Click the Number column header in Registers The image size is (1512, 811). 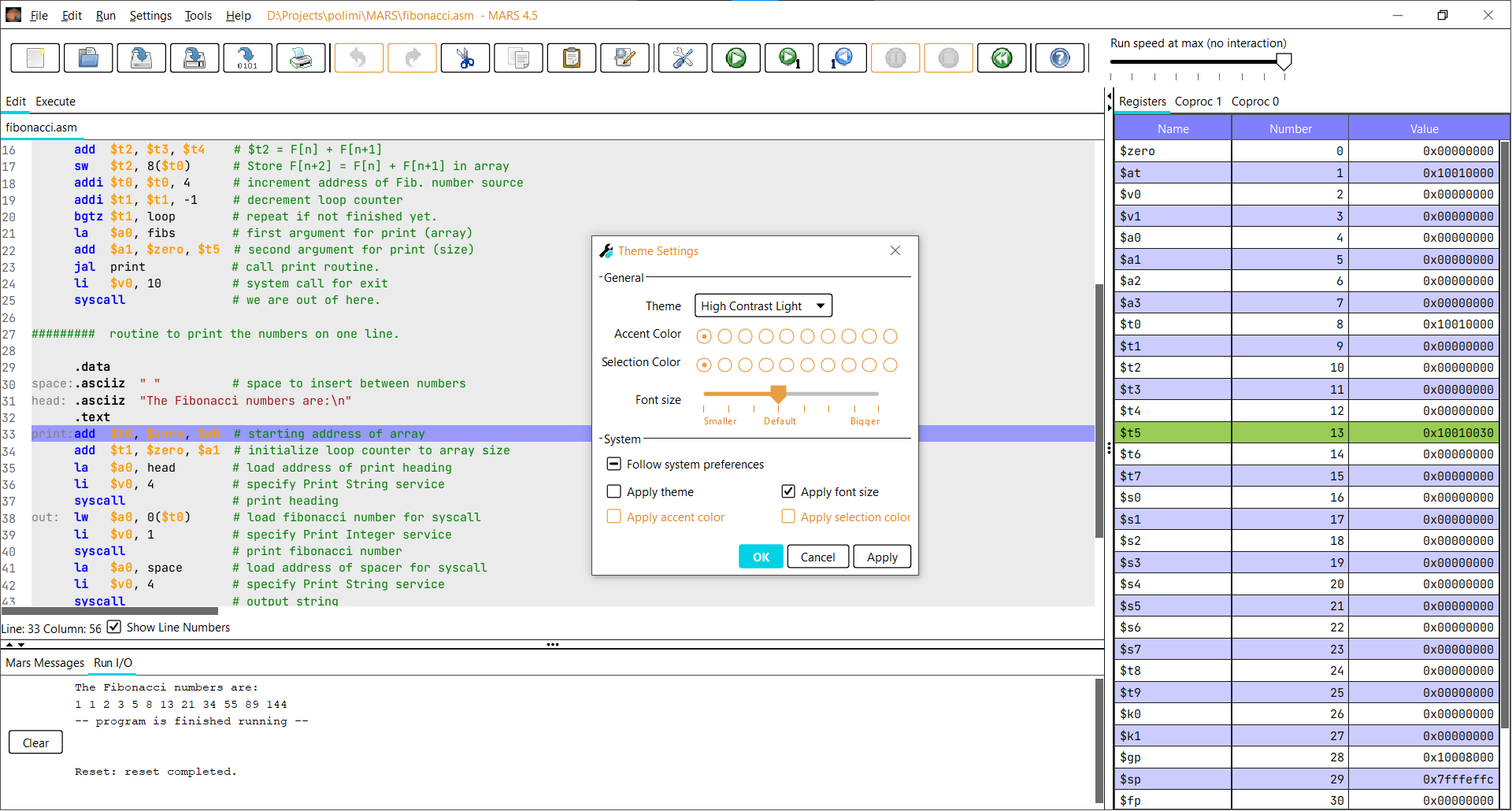click(x=1290, y=128)
